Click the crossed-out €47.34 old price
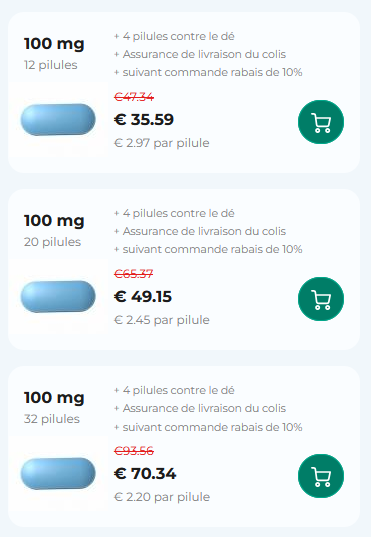 click(134, 97)
